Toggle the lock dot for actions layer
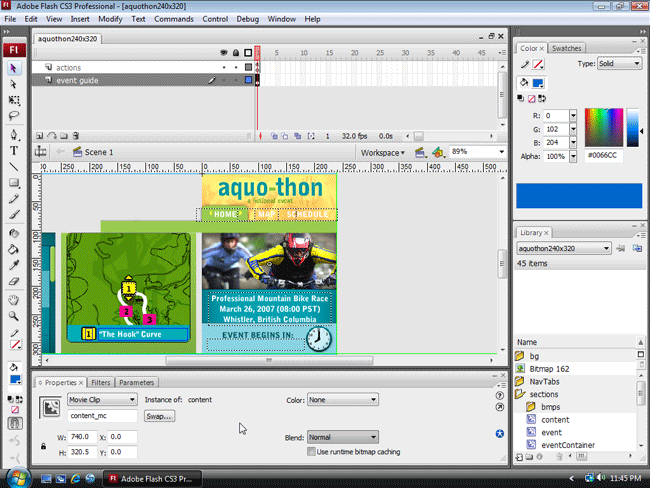Screen dimensions: 650x488 (x=236, y=67)
